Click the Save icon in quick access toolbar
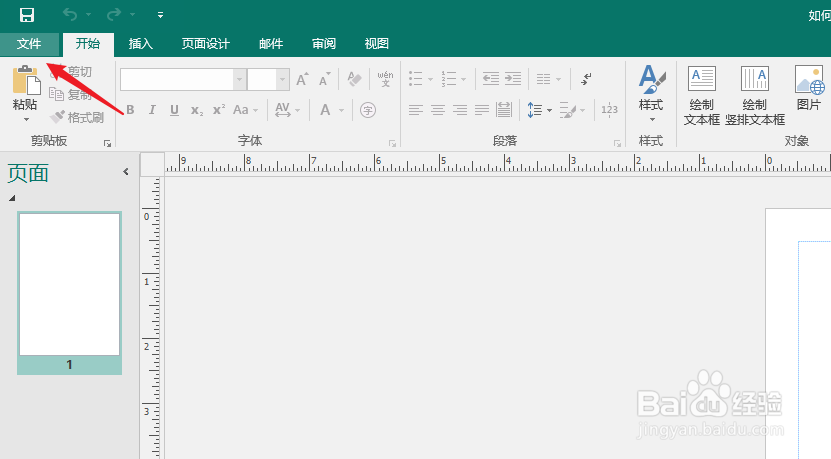 click(x=26, y=15)
